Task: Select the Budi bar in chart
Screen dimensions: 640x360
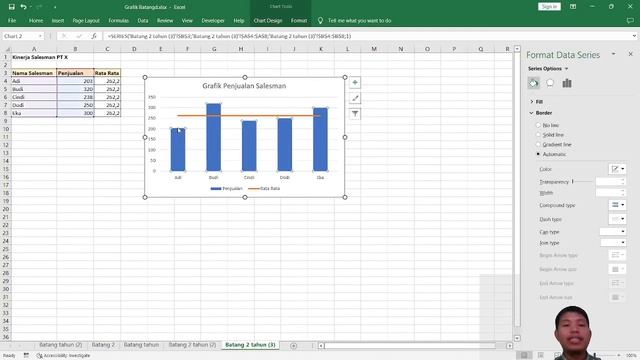Action: tap(213, 137)
